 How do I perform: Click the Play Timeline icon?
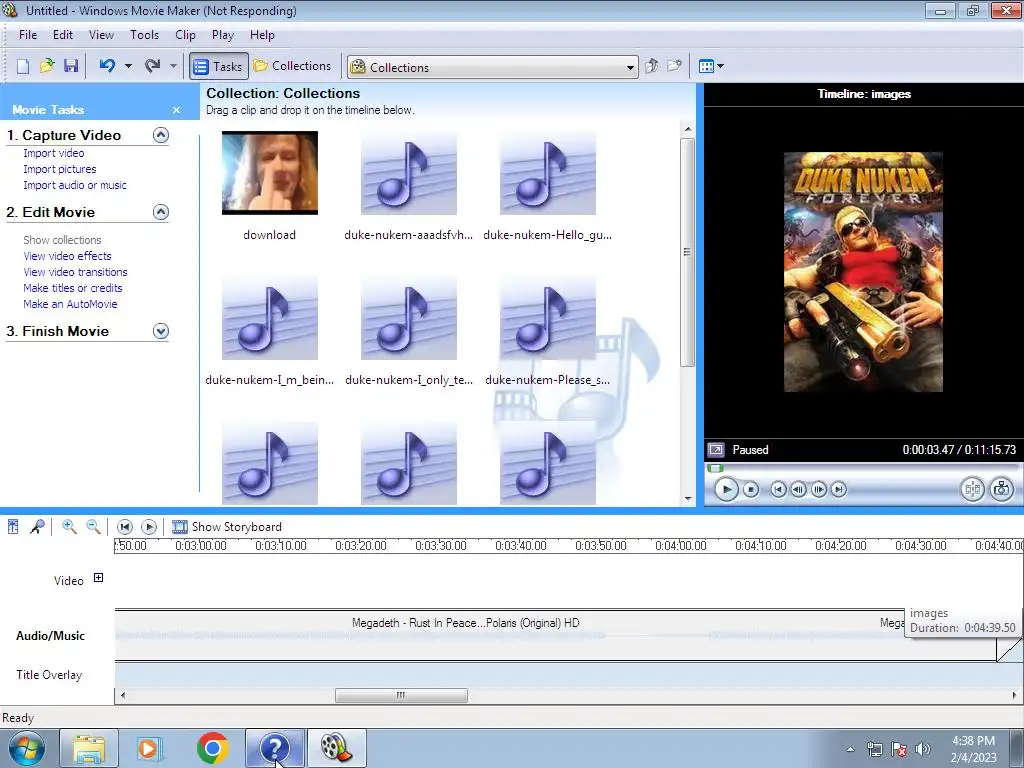tap(149, 526)
